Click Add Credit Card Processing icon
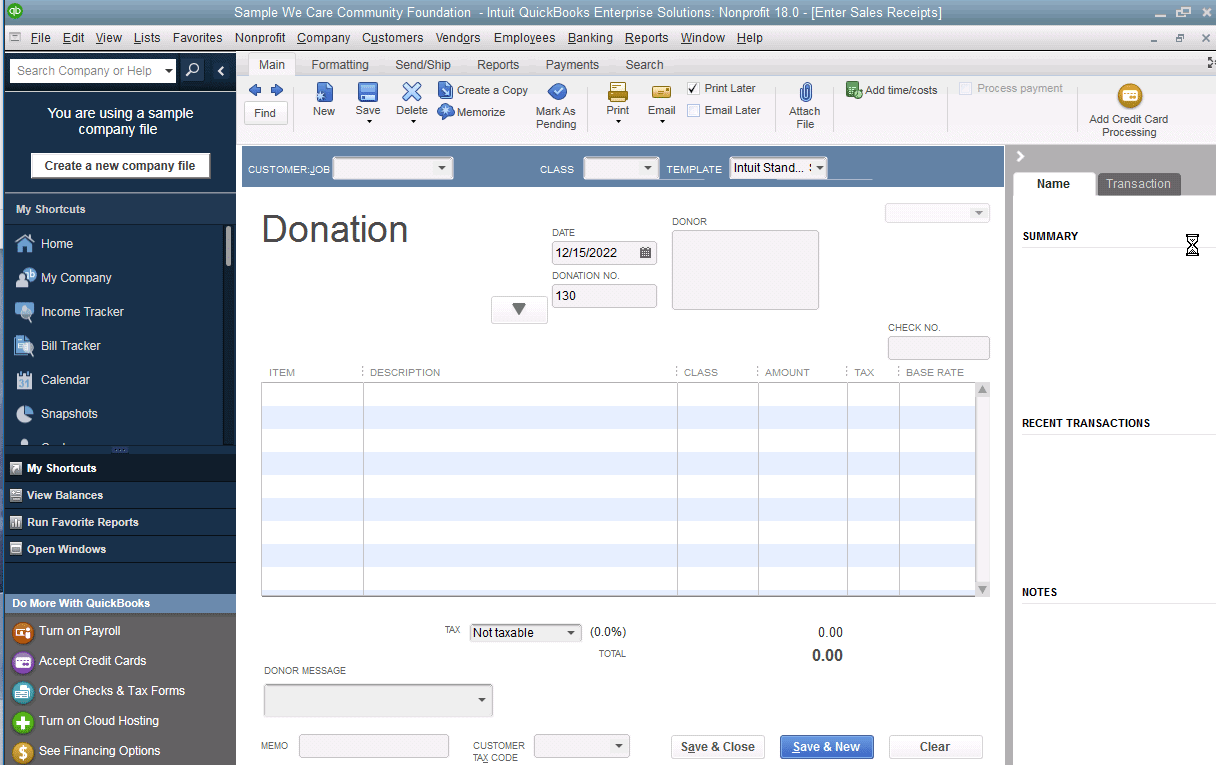Image resolution: width=1216 pixels, height=765 pixels. (x=1129, y=97)
